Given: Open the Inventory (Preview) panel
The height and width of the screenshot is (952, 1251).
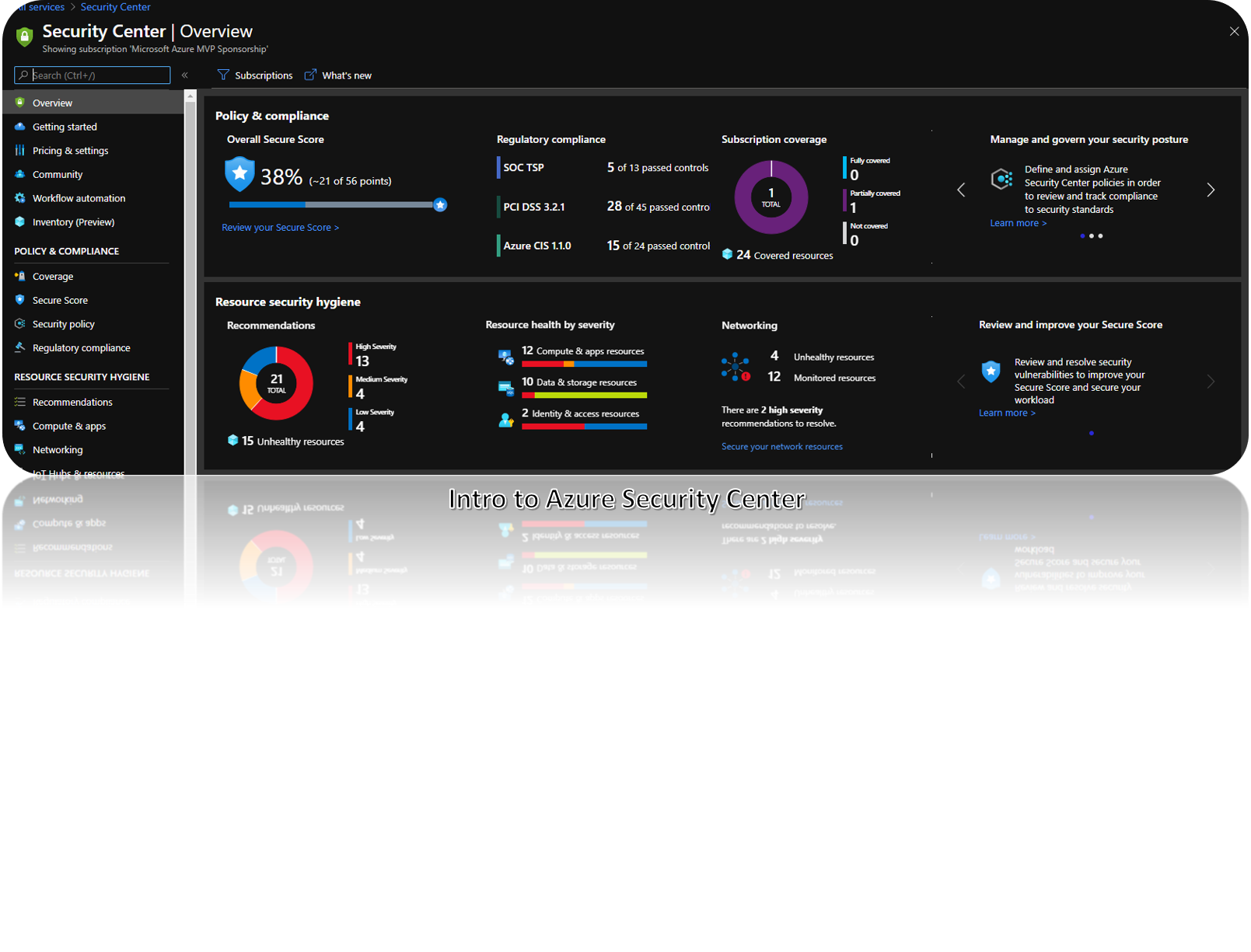Looking at the screenshot, I should click(74, 222).
